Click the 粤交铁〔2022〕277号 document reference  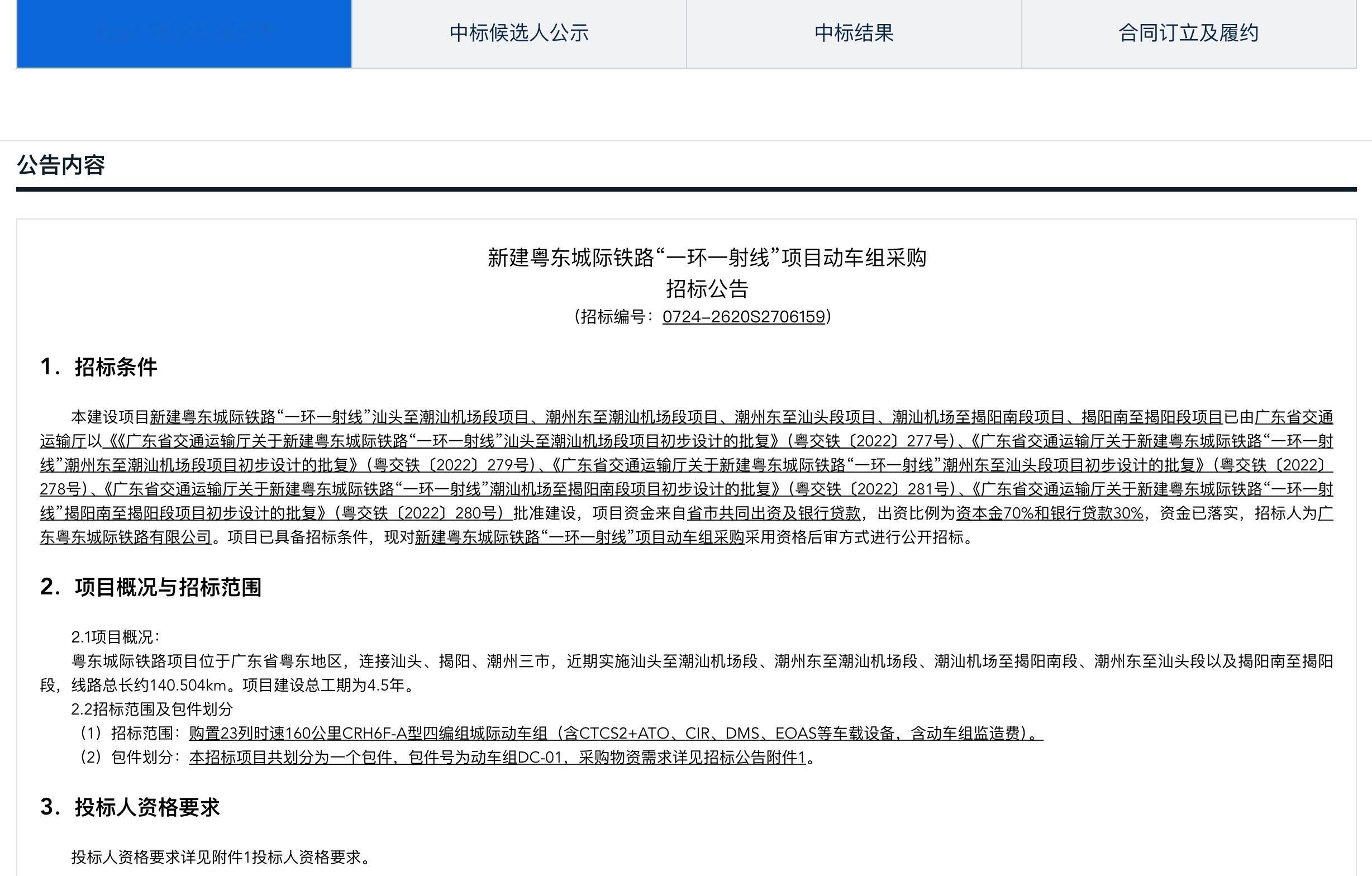873,441
